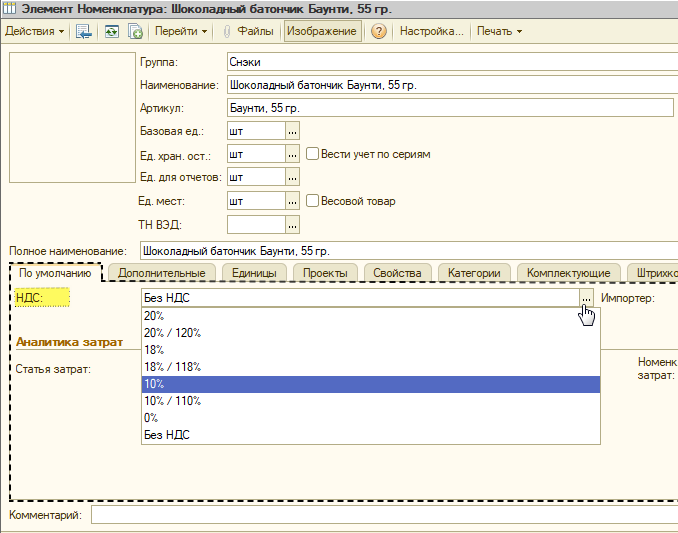Toggle the Изображение button
This screenshot has height=533, width=678.
point(322,31)
